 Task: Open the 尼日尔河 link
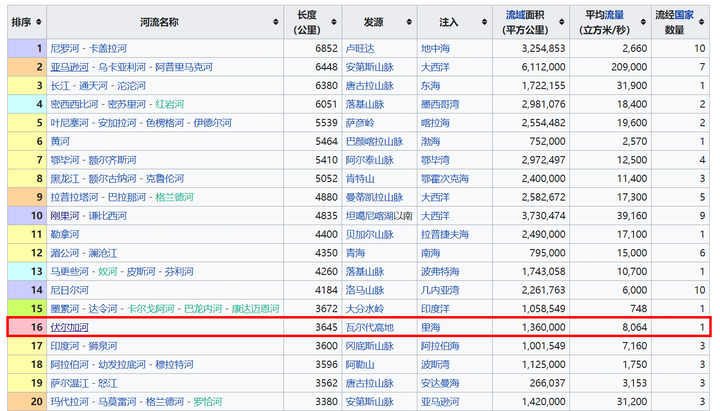point(69,290)
